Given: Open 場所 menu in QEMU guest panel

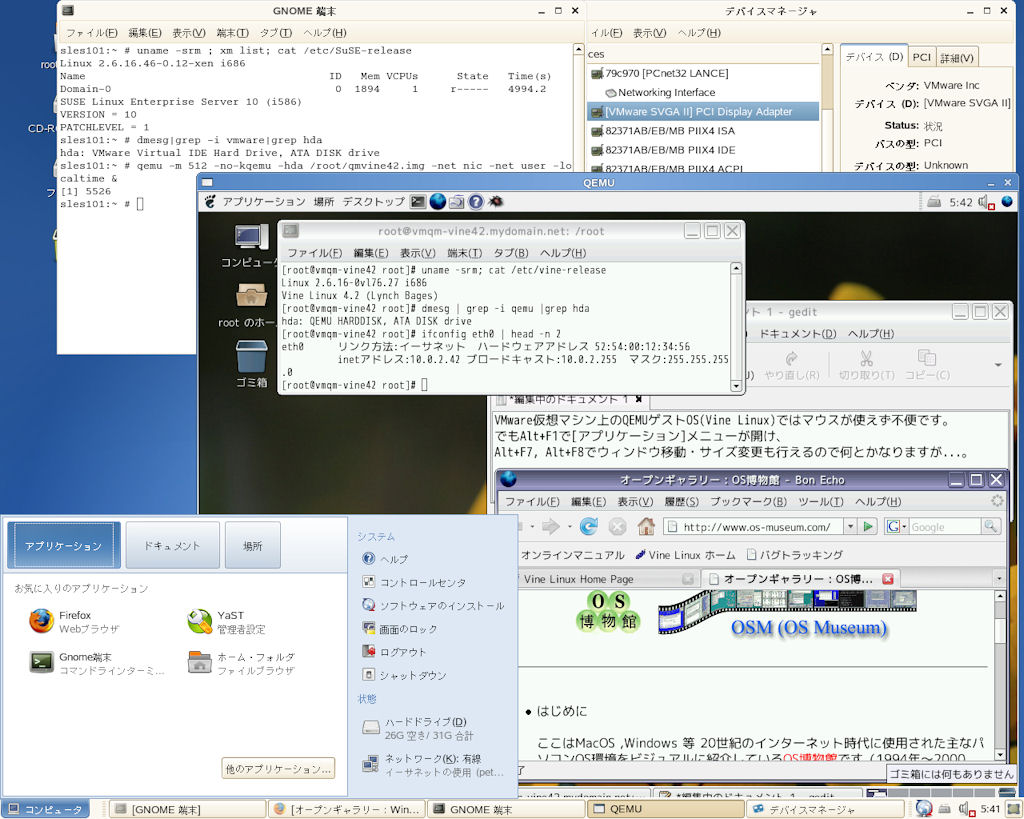Looking at the screenshot, I should pos(324,202).
